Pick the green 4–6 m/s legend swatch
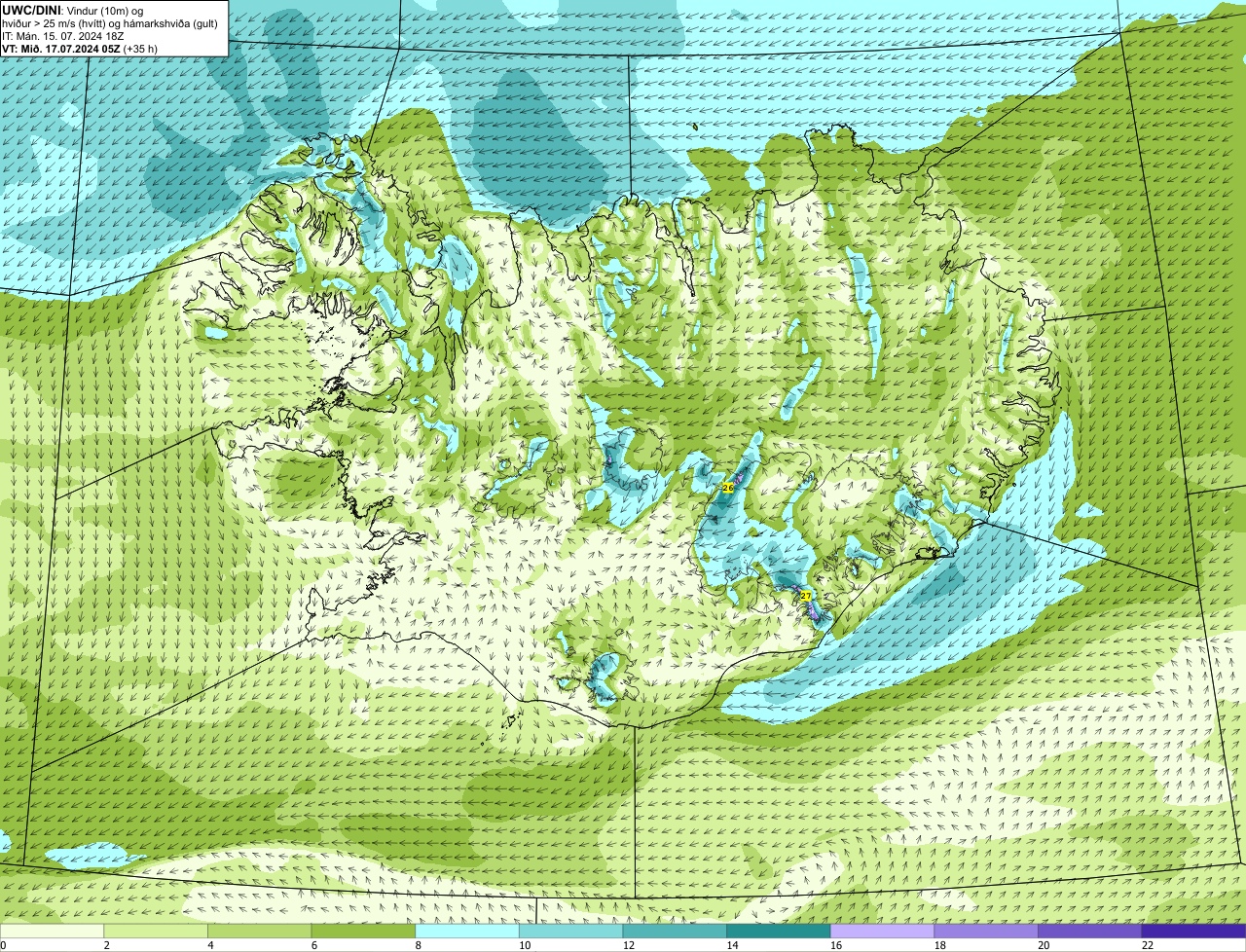The height and width of the screenshot is (952, 1246). (x=260, y=931)
